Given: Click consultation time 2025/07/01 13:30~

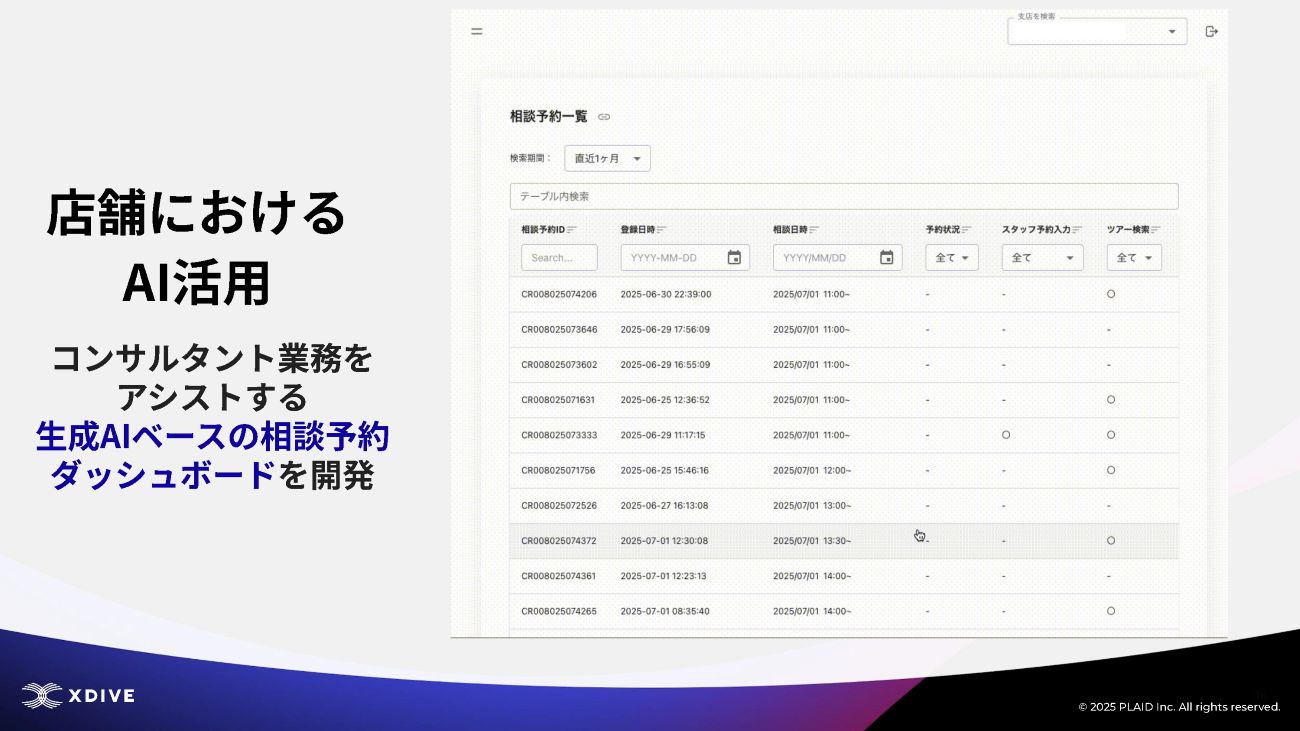Looking at the screenshot, I should pos(811,540).
